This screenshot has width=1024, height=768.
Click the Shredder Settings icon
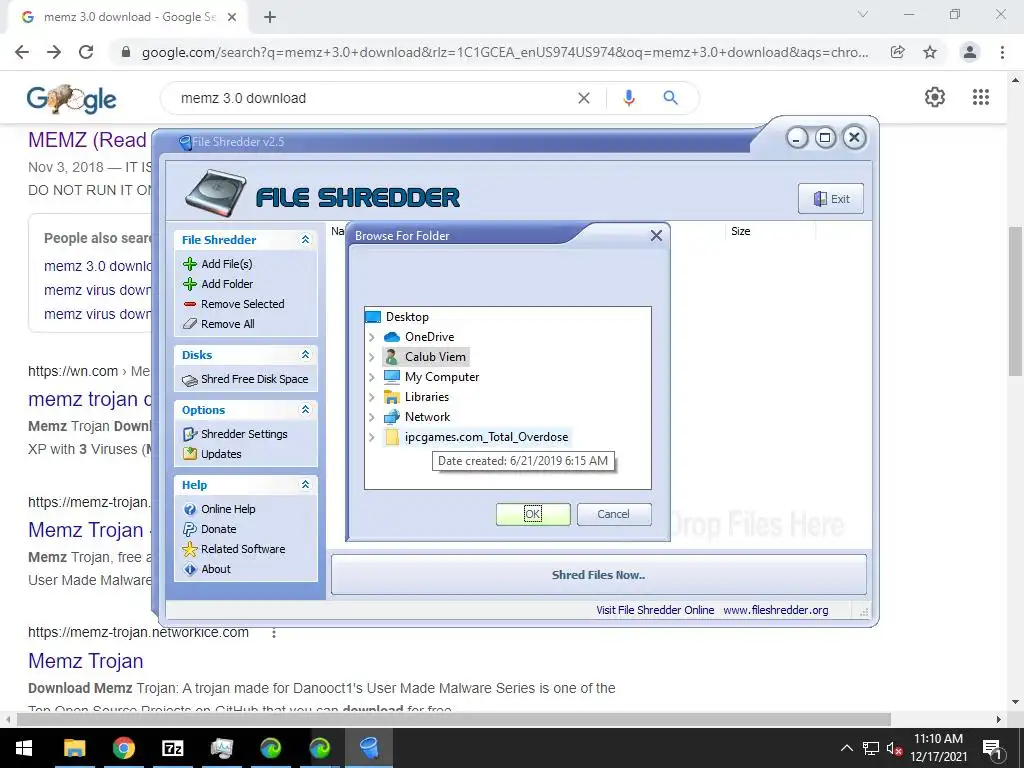[189, 434]
